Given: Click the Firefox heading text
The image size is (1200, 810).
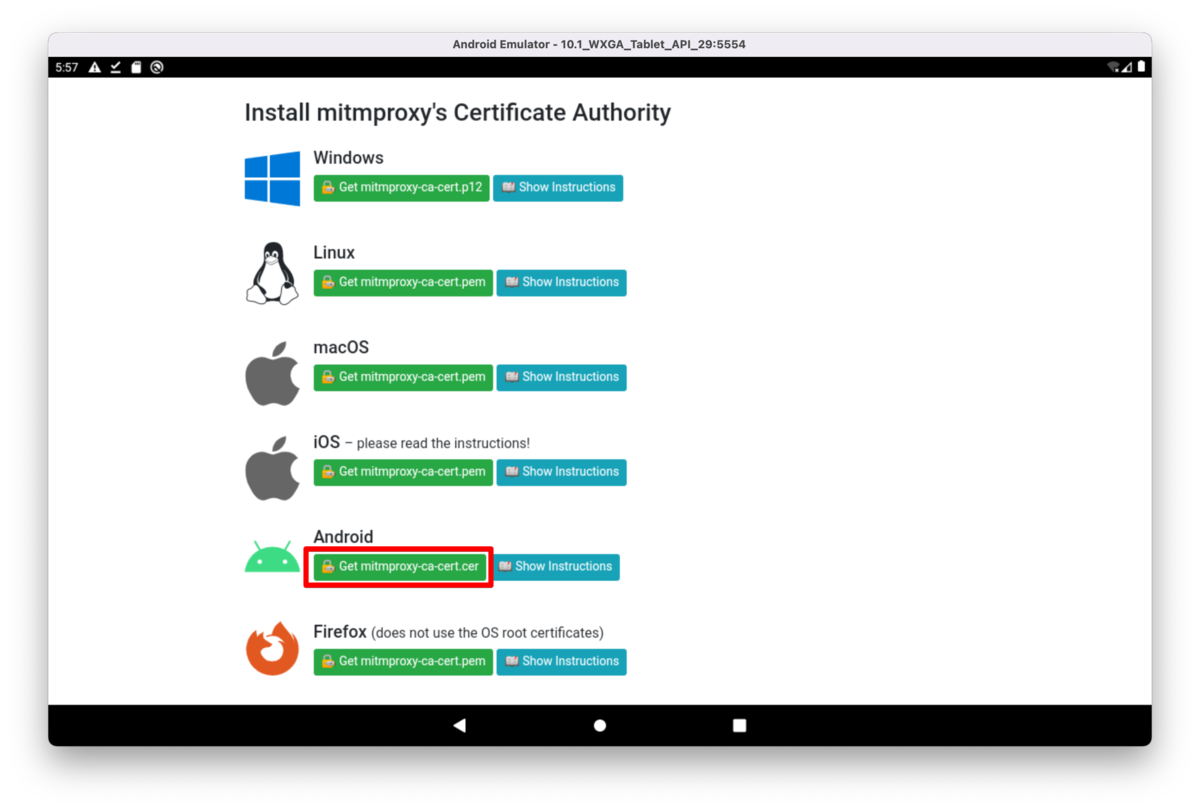Looking at the screenshot, I should tap(340, 632).
